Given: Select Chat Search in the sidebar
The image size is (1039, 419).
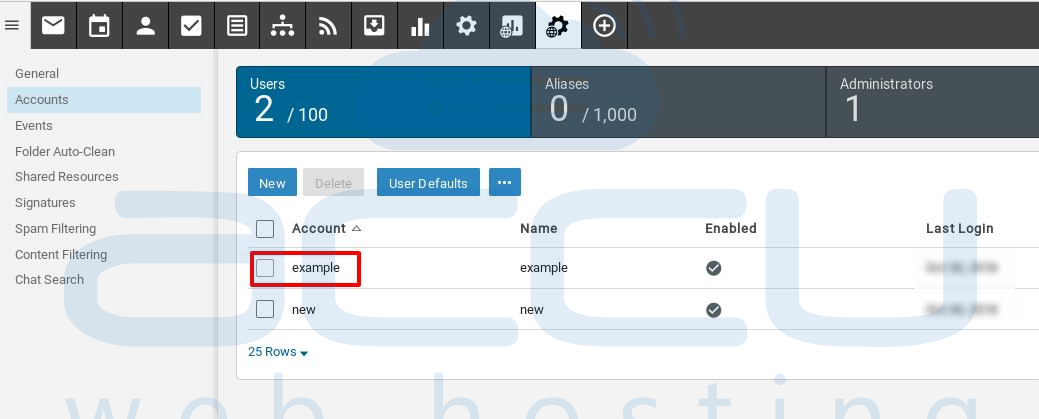Looking at the screenshot, I should click(x=50, y=279).
